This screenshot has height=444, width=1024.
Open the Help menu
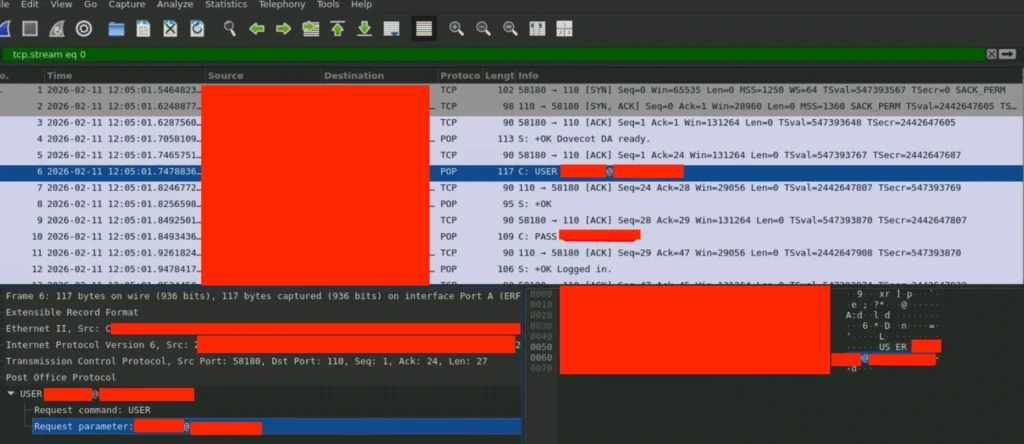pos(361,5)
